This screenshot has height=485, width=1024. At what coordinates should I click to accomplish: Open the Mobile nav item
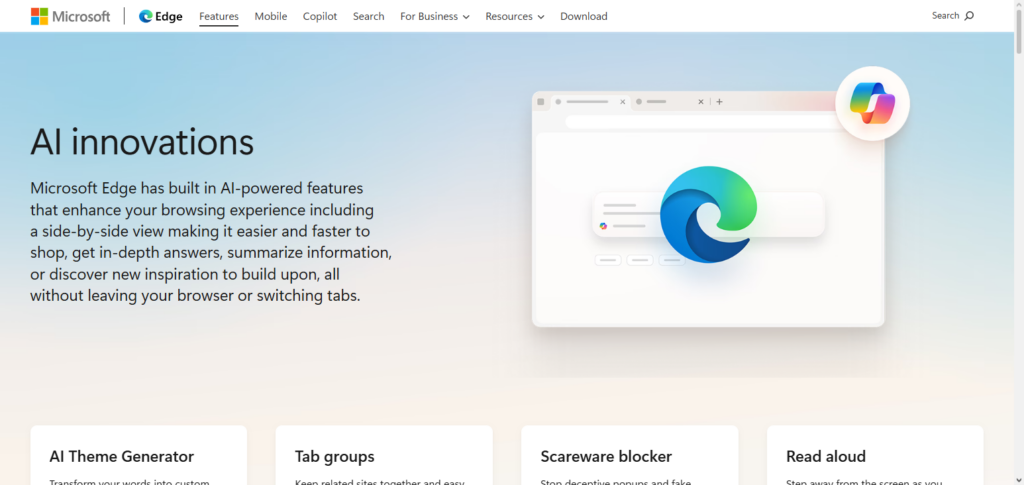pyautogui.click(x=270, y=16)
